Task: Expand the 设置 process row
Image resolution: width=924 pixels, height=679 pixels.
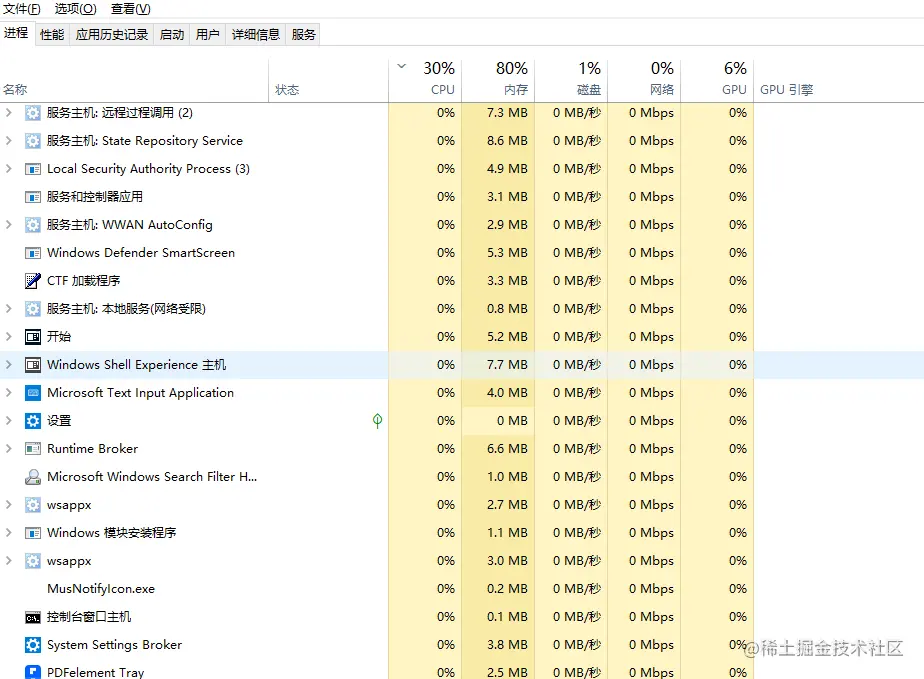Action: [8, 420]
